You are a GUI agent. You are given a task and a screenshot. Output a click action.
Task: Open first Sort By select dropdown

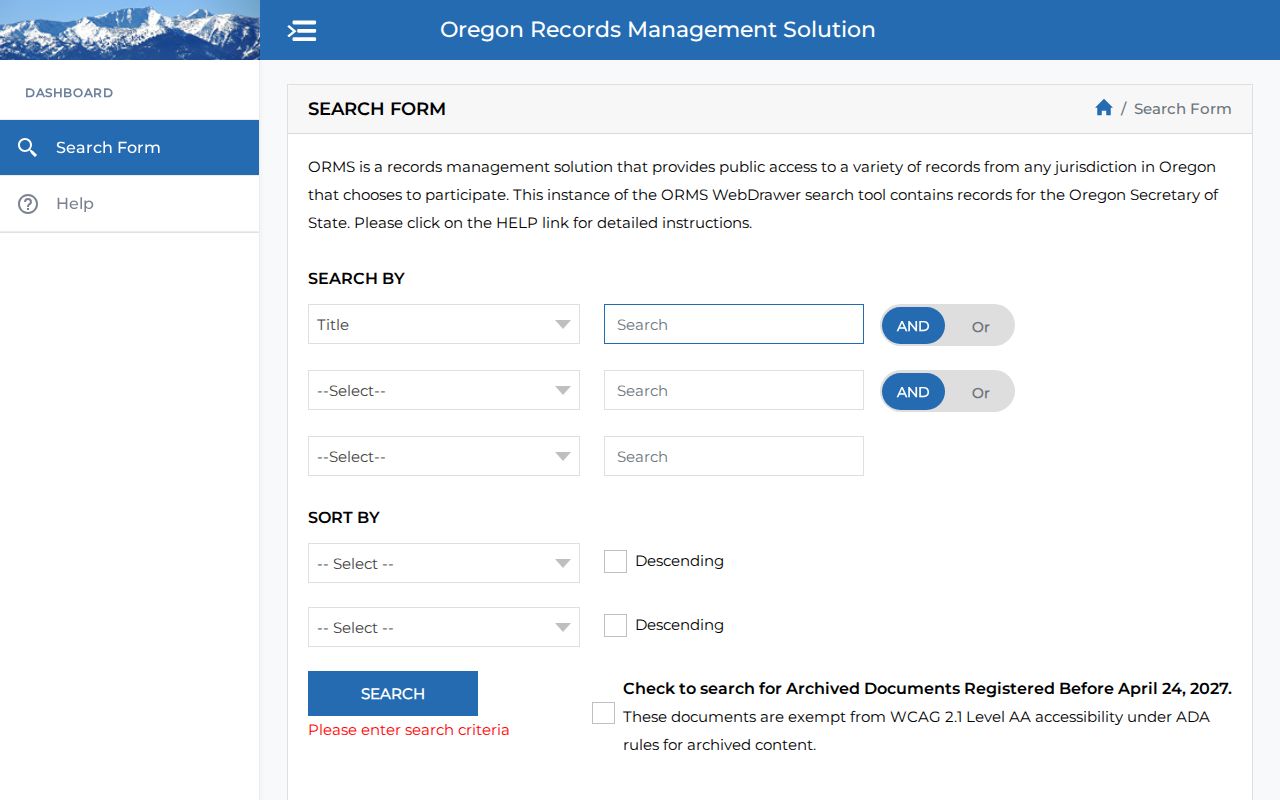click(x=444, y=564)
